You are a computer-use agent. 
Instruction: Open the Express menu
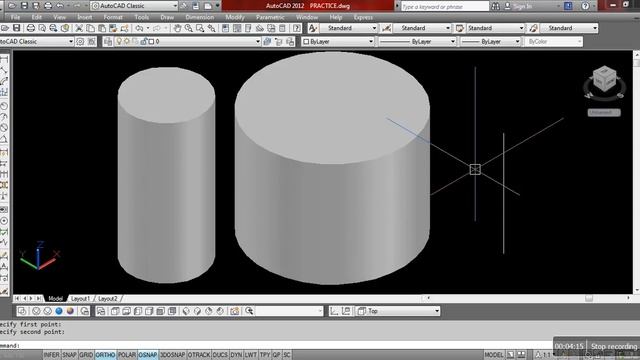(363, 17)
